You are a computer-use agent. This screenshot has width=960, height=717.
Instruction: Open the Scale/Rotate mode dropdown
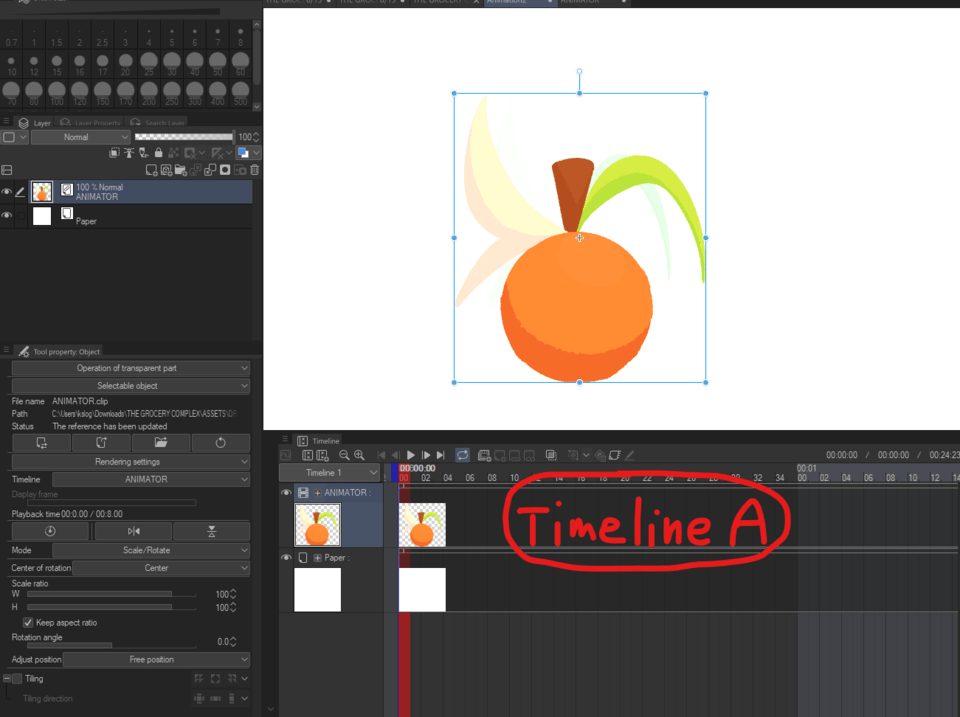[x=151, y=550]
